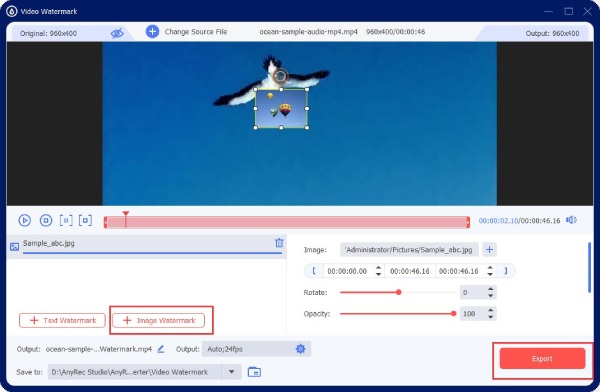This screenshot has height=392, width=600.
Task: Export the watermarked video
Action: (542, 359)
